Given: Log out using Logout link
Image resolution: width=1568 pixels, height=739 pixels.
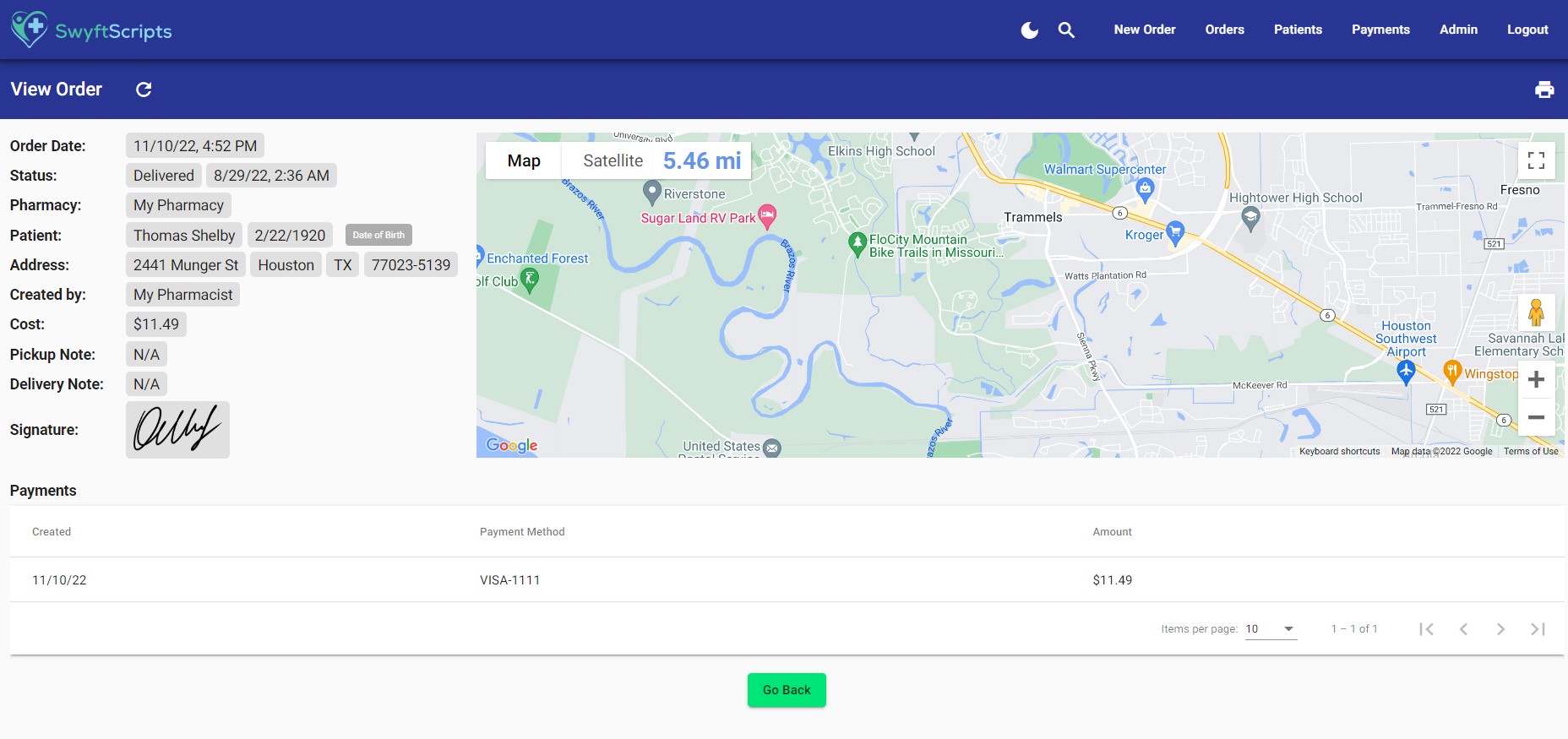Looking at the screenshot, I should 1527,30.
